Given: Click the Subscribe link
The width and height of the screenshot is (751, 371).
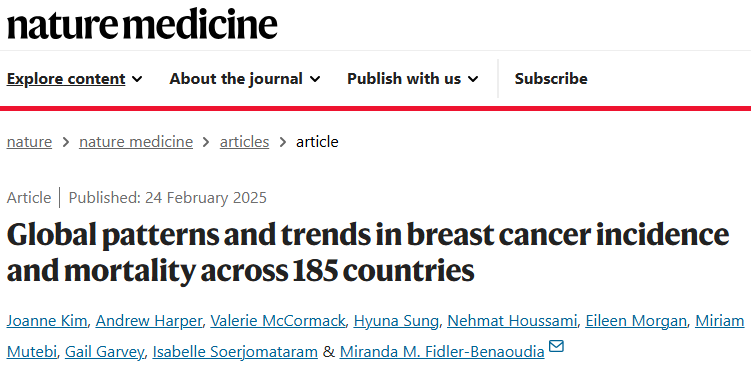Looking at the screenshot, I should pyautogui.click(x=551, y=79).
